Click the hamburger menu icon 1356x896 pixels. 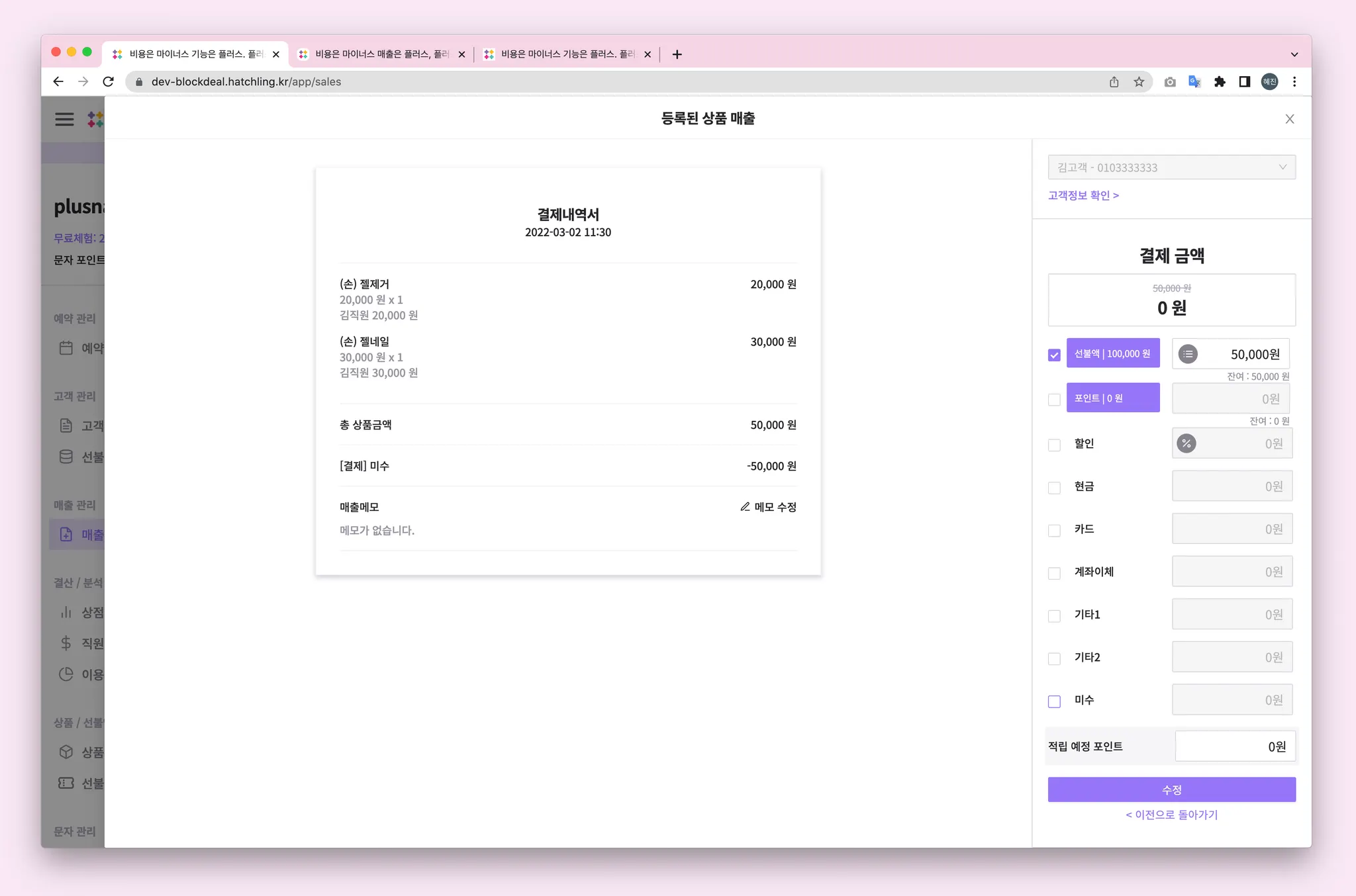click(x=64, y=119)
